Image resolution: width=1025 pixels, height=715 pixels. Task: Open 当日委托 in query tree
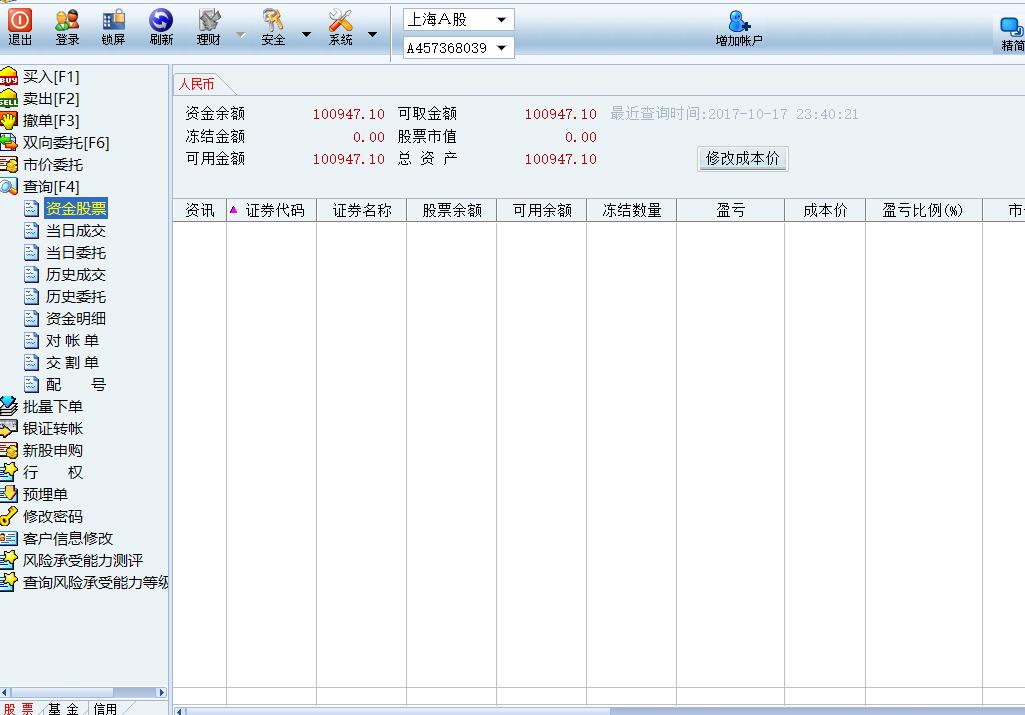coord(76,252)
